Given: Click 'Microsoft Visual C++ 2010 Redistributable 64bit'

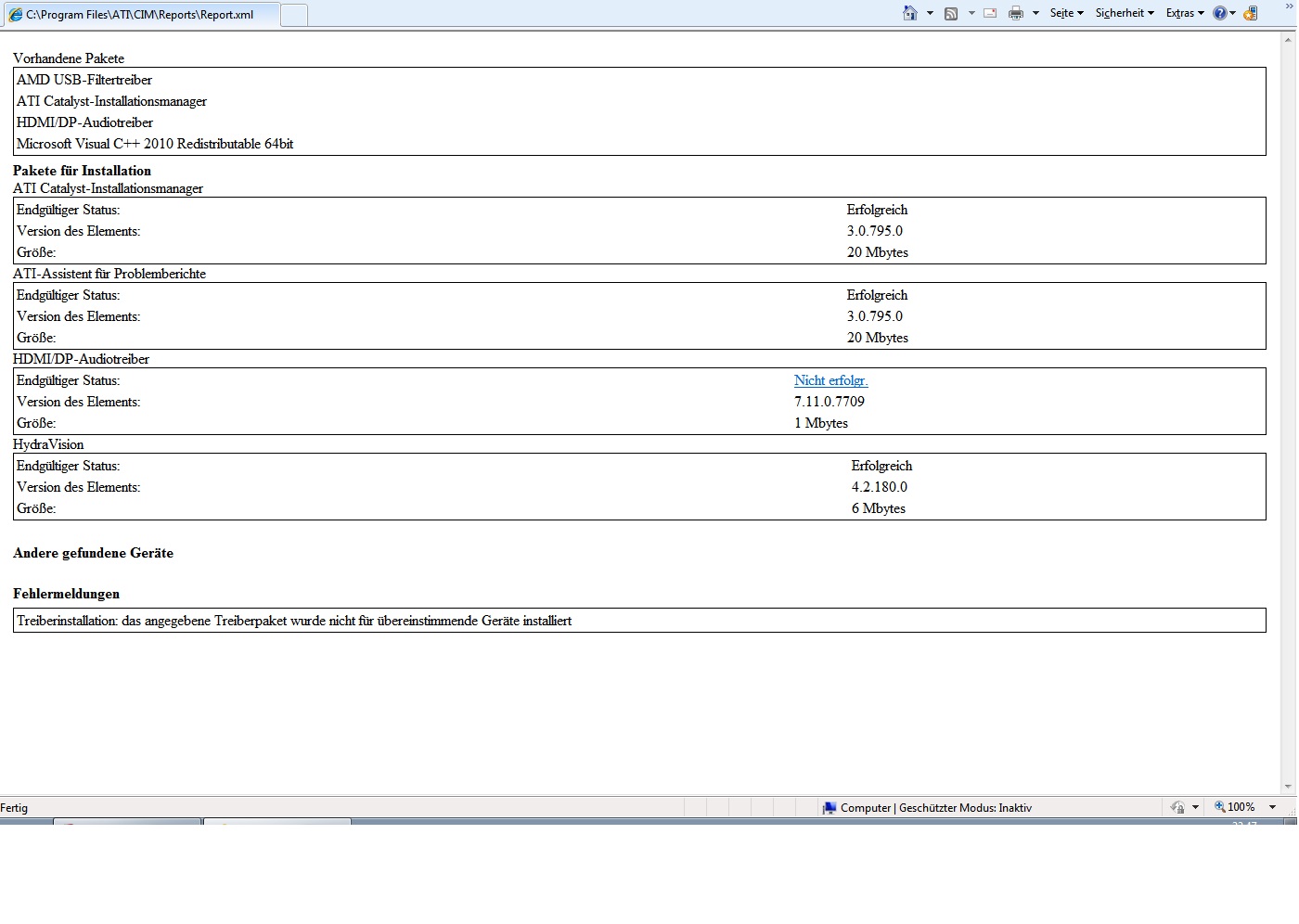Looking at the screenshot, I should tap(155, 144).
